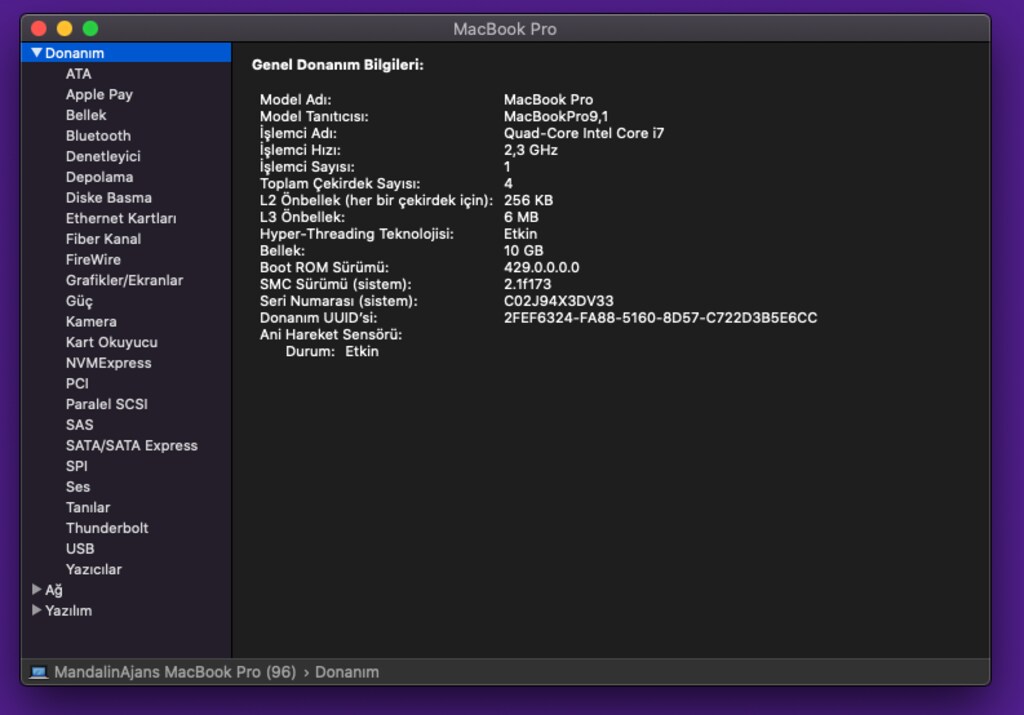
Task: Click the Durum: Etkin status line
Action: [332, 351]
